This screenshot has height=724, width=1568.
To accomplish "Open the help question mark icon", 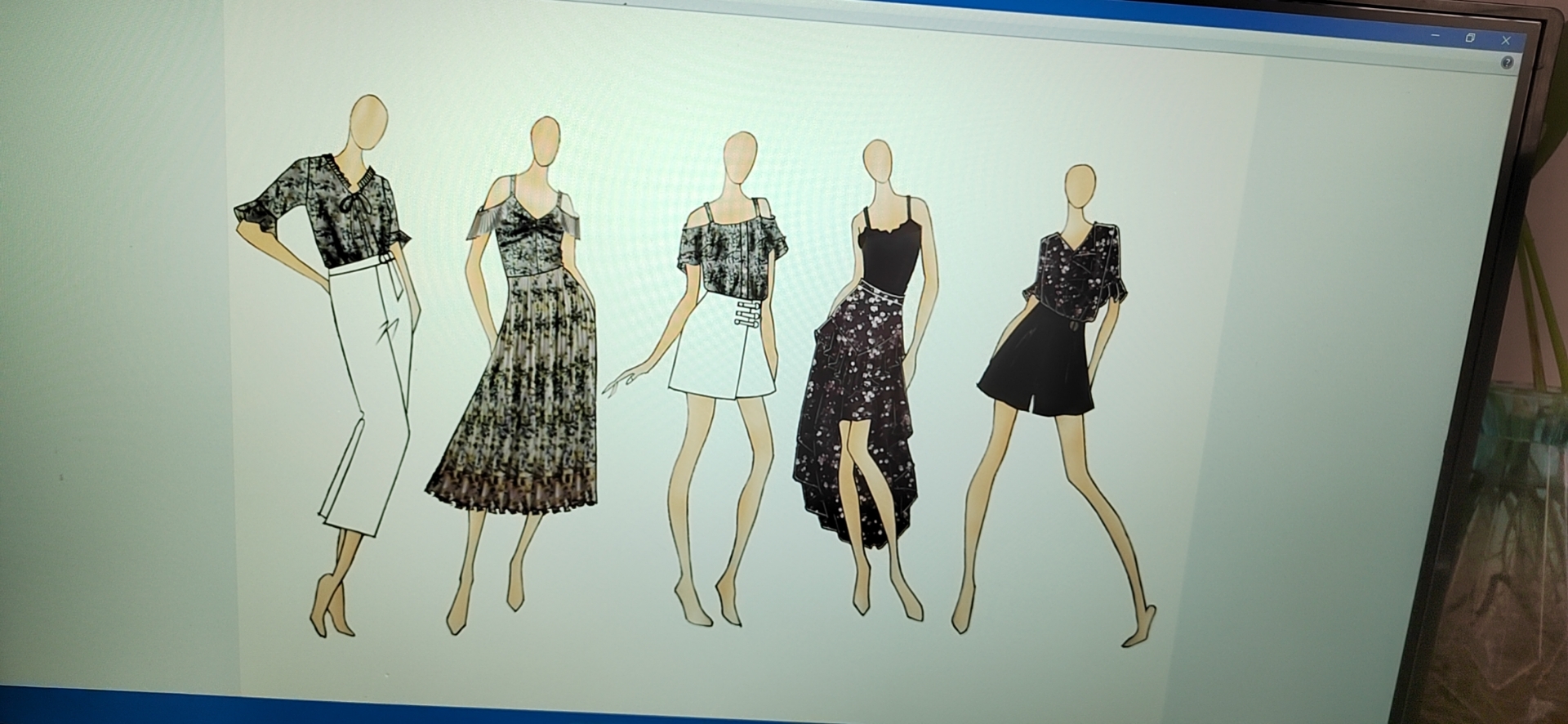I will coord(1507,63).
